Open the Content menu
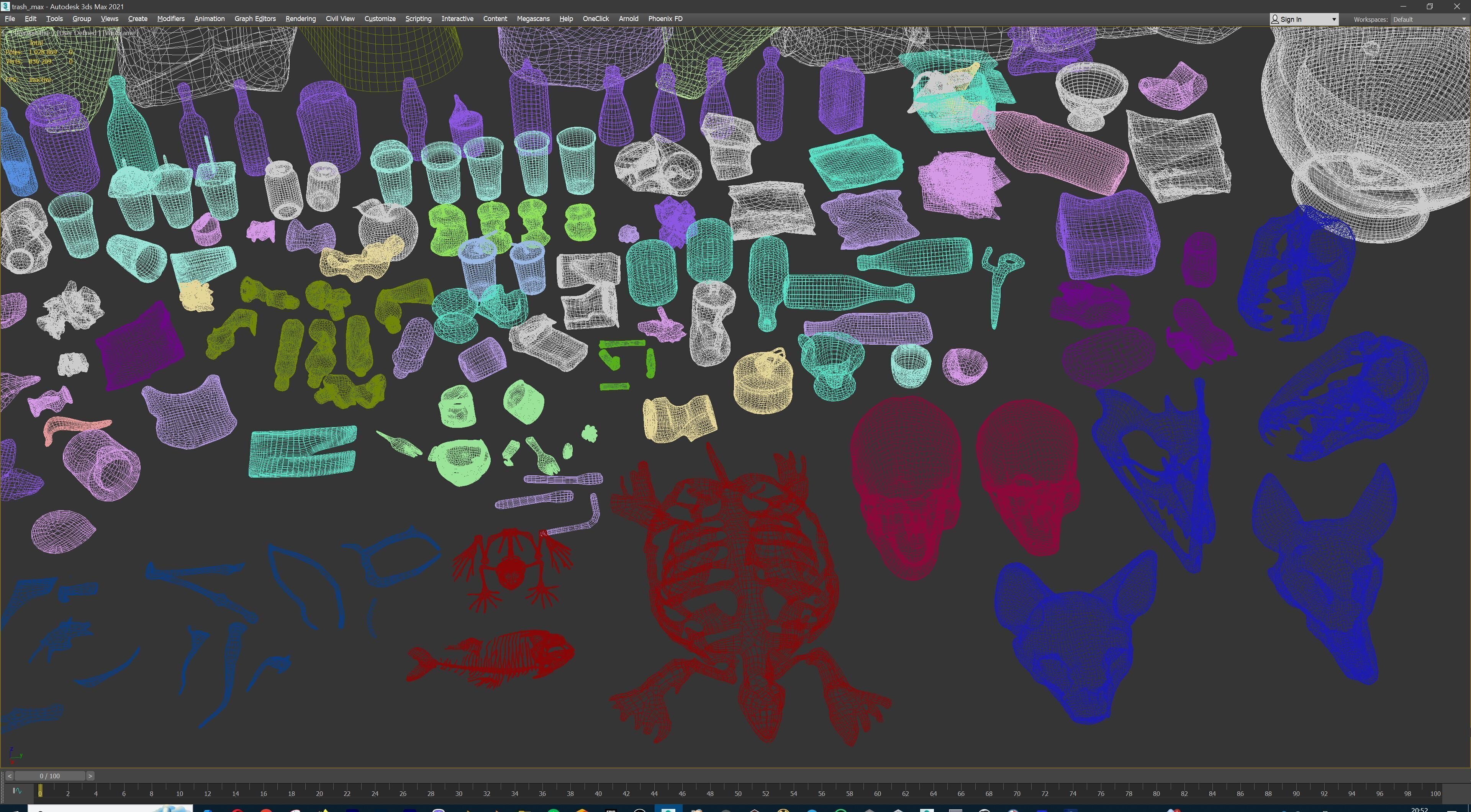Image resolution: width=1471 pixels, height=812 pixels. tap(495, 19)
